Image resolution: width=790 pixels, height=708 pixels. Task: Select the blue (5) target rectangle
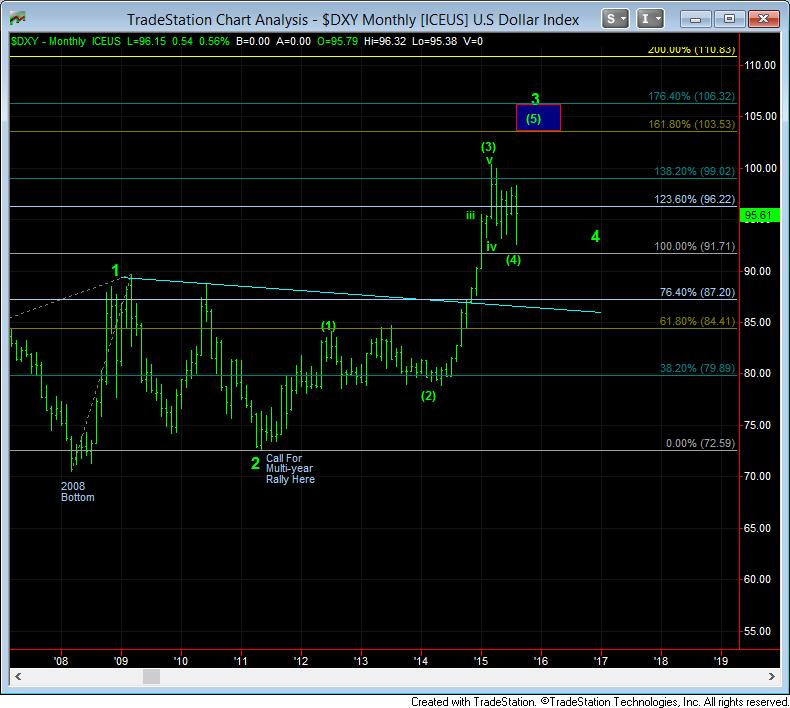(x=538, y=118)
